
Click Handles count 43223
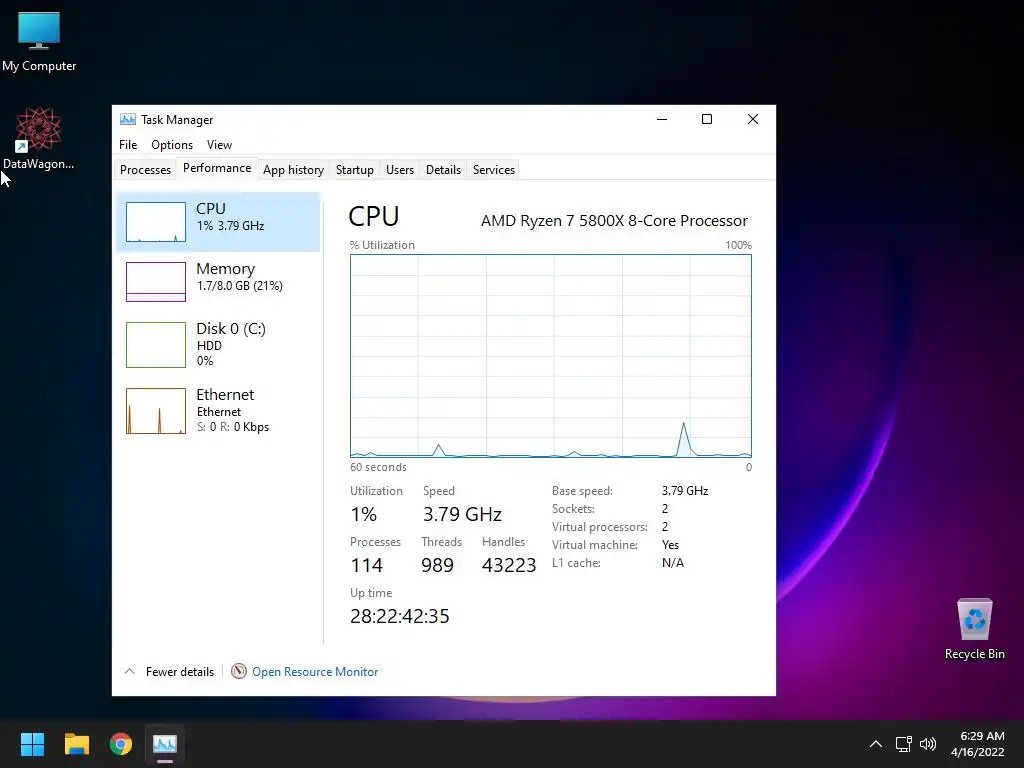click(509, 565)
